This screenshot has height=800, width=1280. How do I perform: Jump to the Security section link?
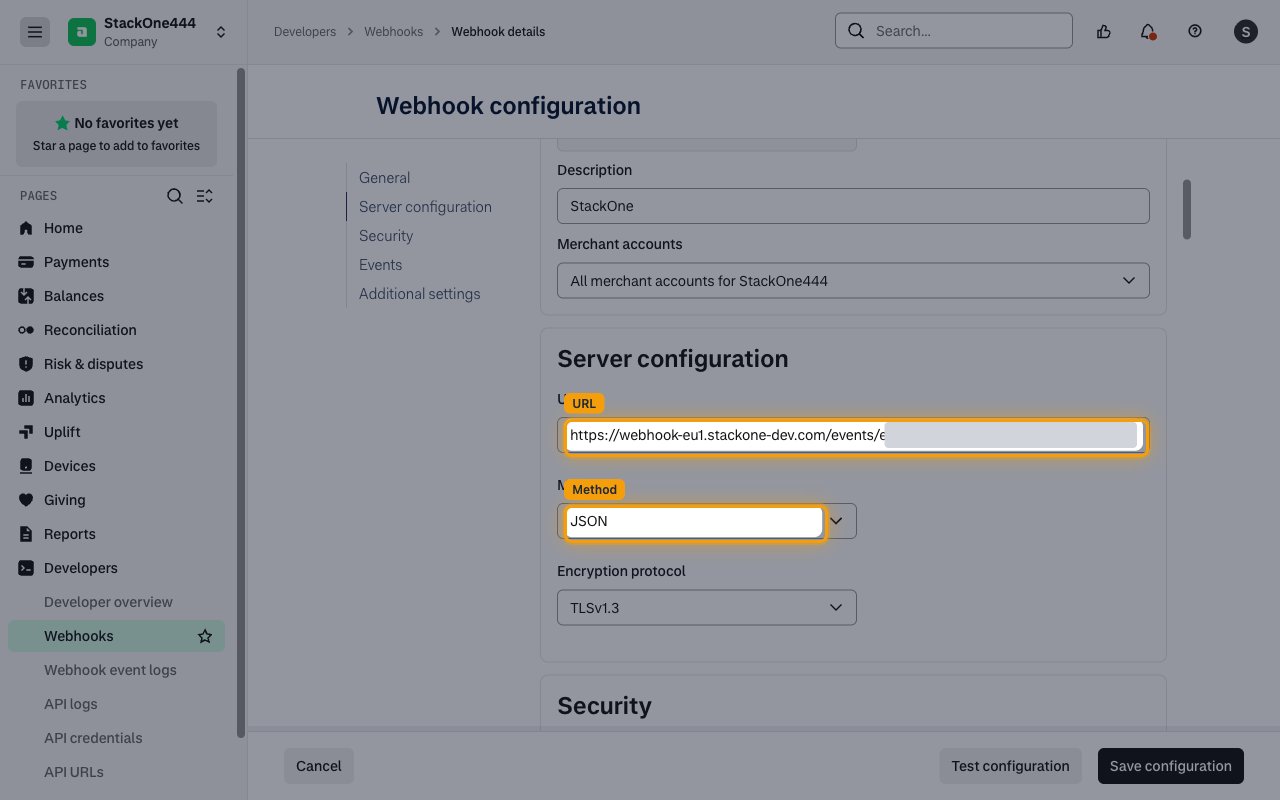[x=386, y=236]
